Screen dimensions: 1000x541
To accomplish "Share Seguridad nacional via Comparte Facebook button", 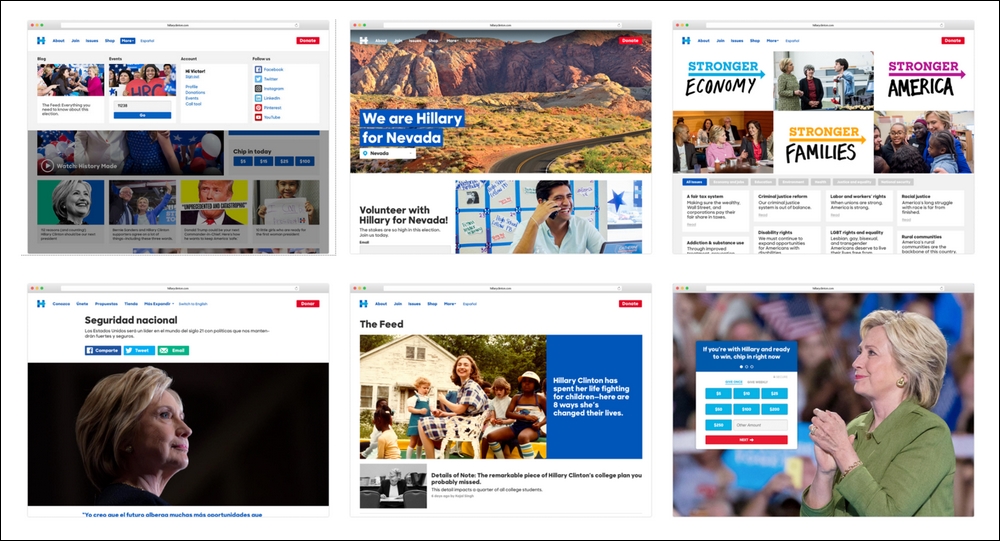I will (x=103, y=350).
